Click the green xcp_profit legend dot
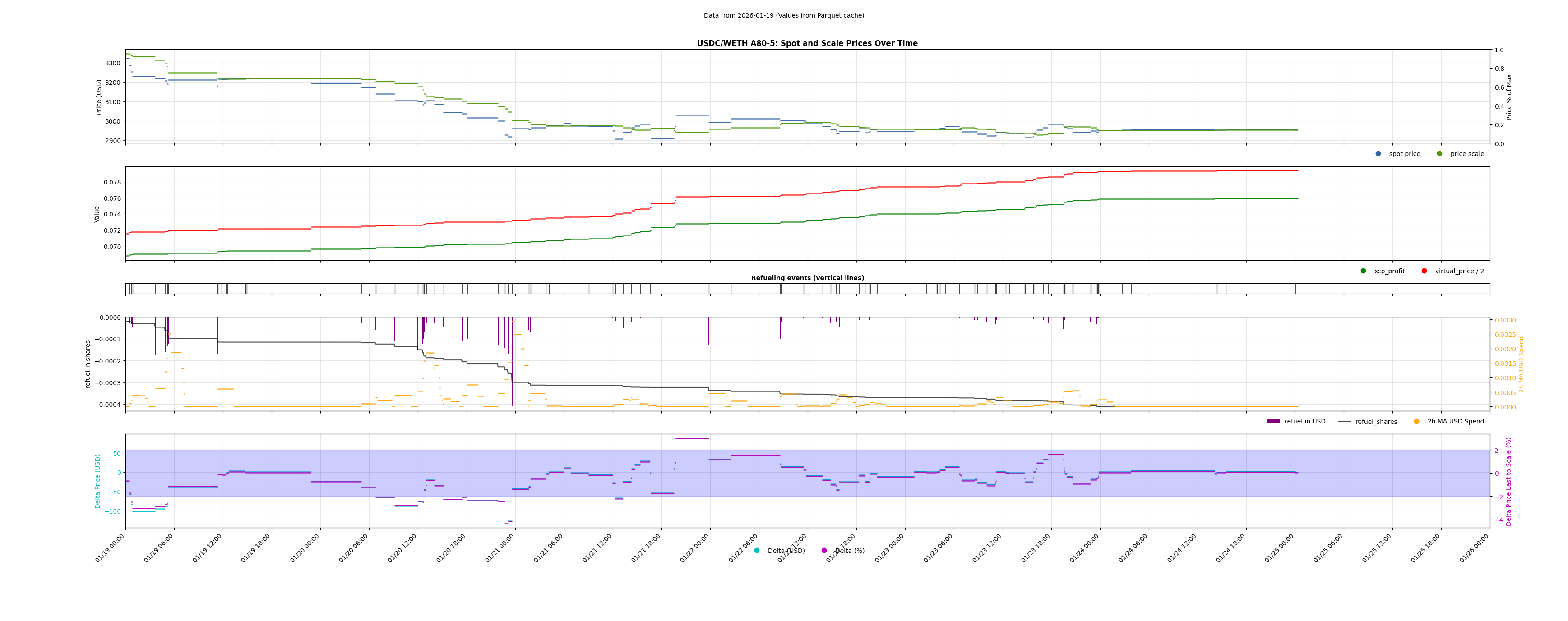This screenshot has width=1568, height=621. coord(1364,271)
